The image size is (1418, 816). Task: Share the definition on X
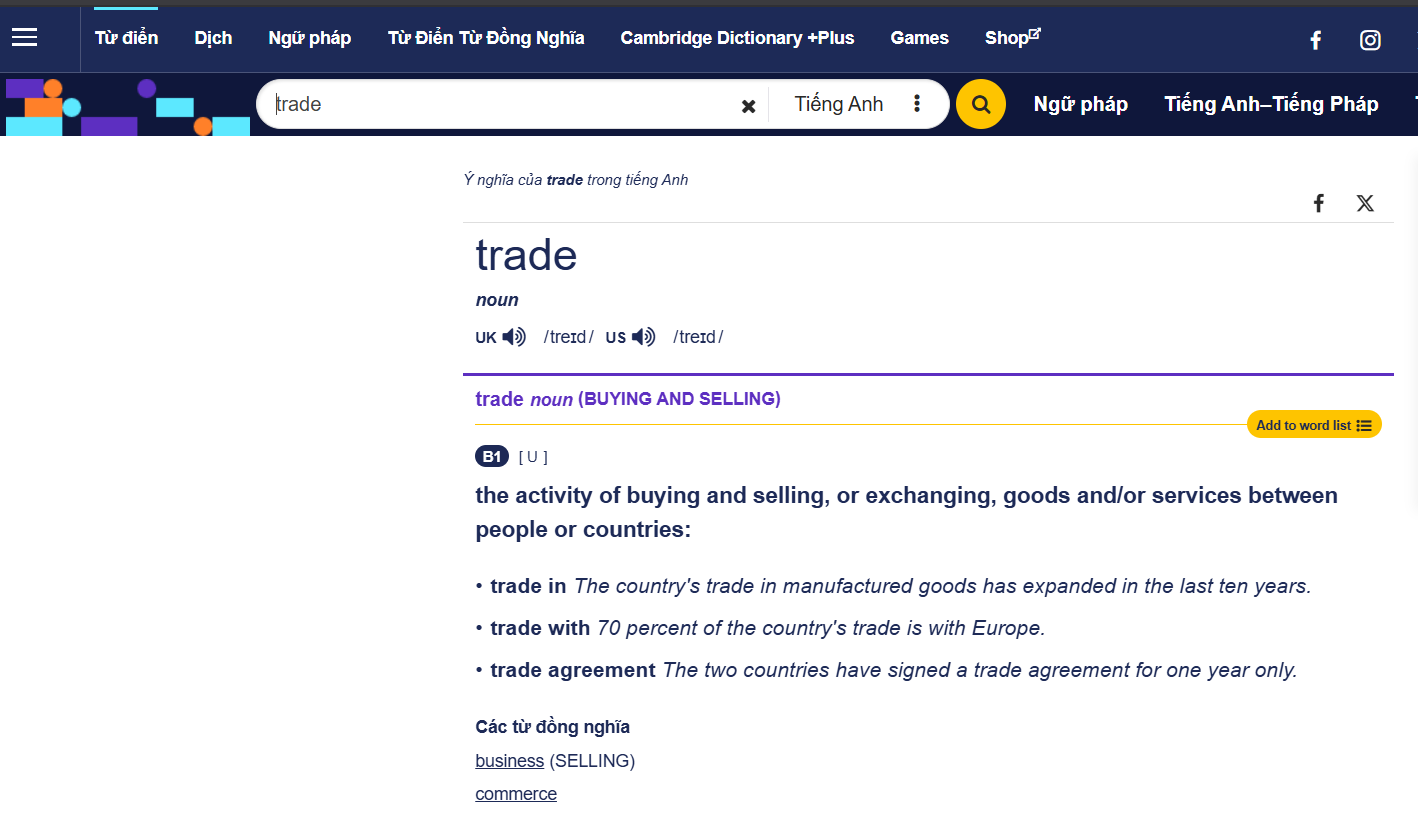click(1365, 204)
